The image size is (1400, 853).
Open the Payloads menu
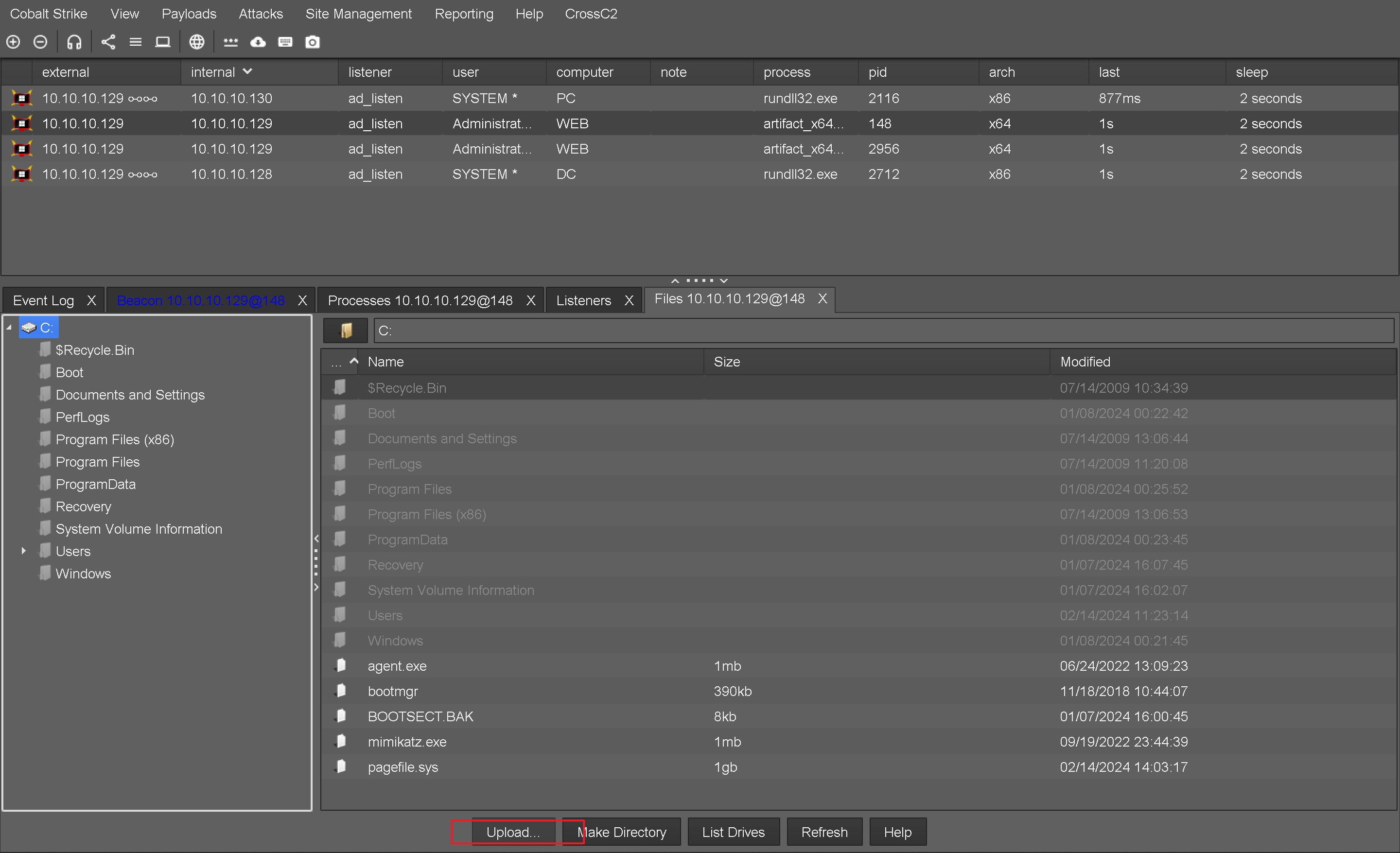tap(189, 14)
